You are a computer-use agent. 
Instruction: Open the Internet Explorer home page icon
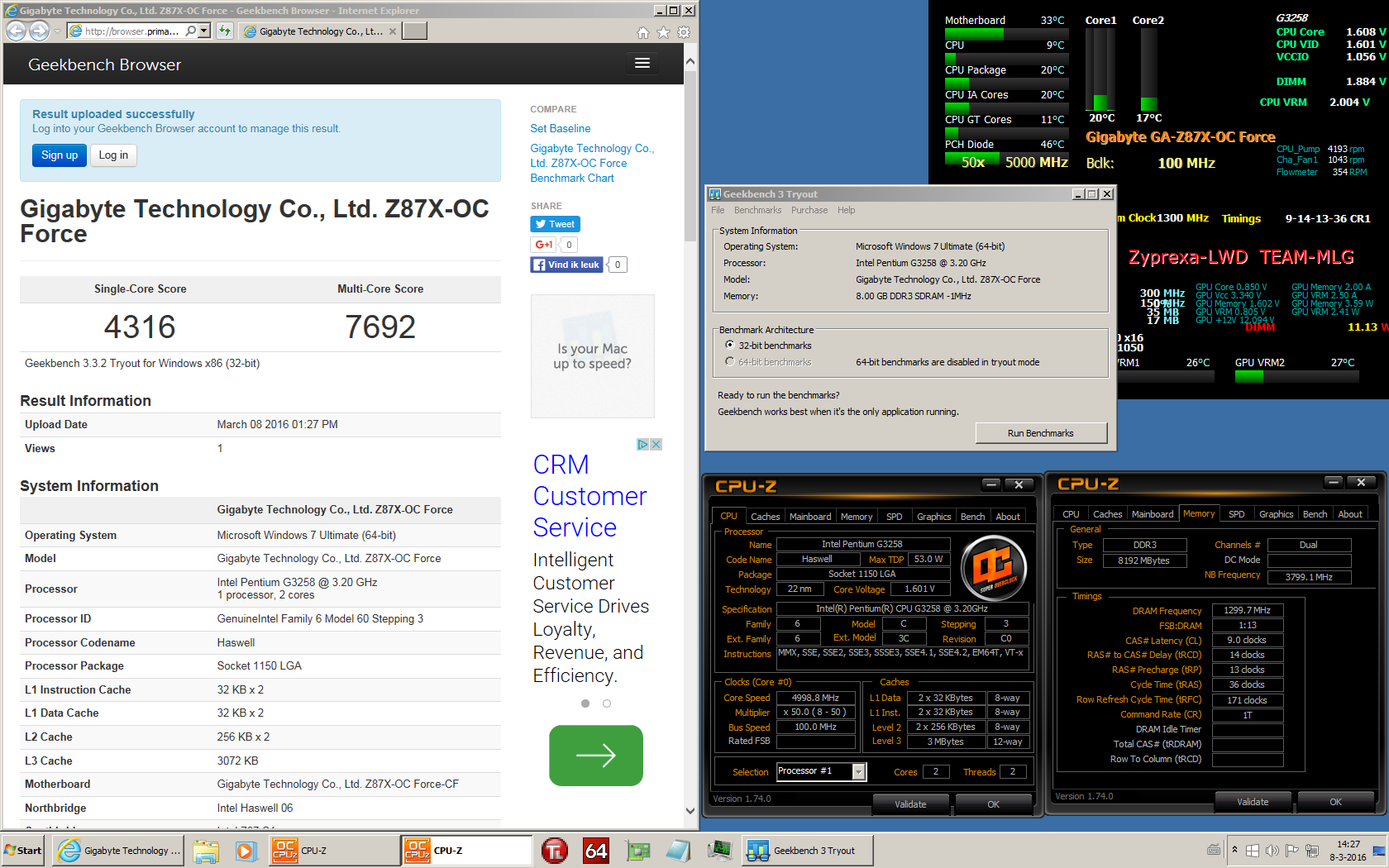click(x=643, y=32)
